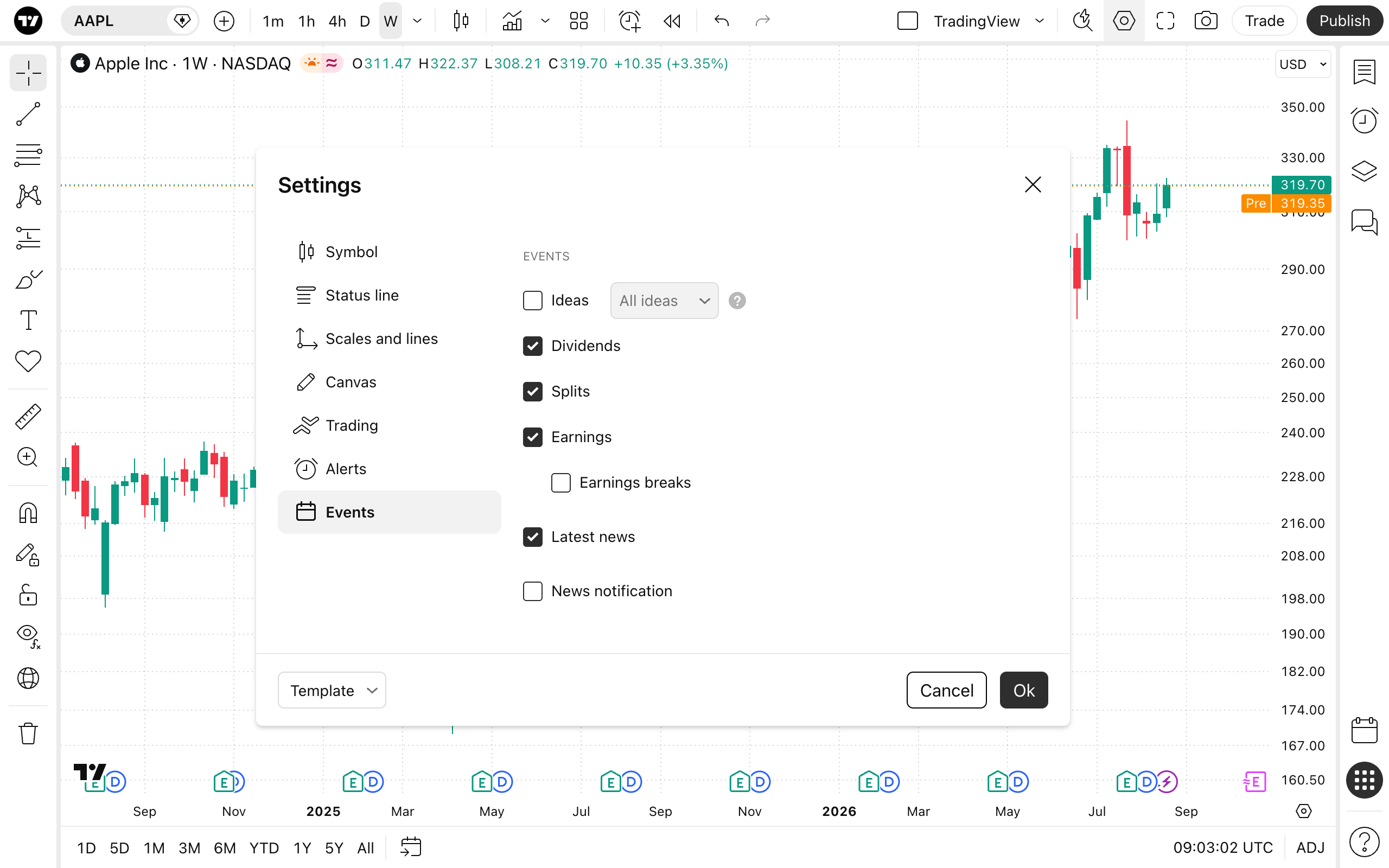
Task: Select the trend line drawing tool
Action: 28,114
